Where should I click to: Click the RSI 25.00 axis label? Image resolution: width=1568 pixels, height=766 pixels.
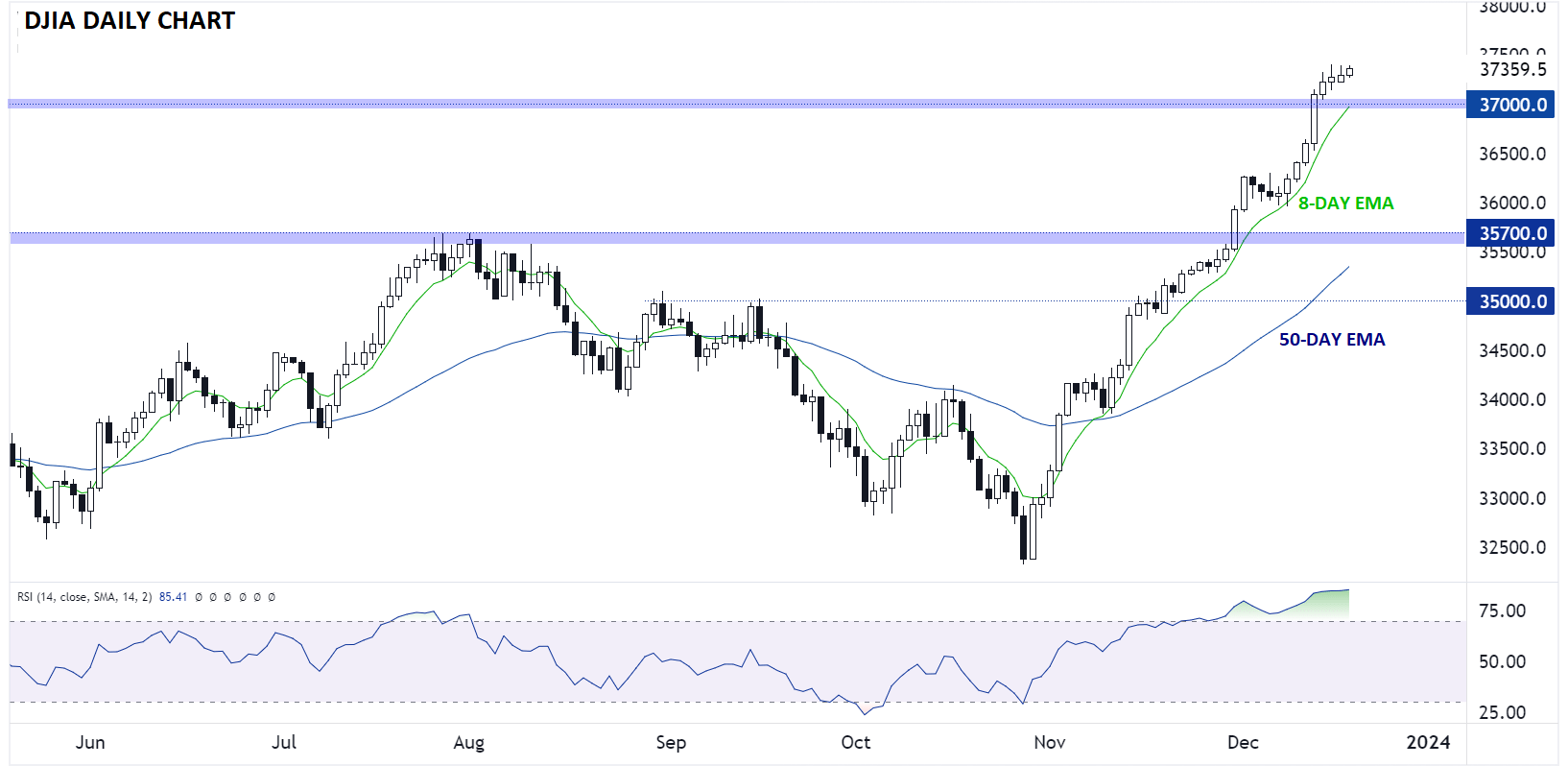click(1502, 712)
